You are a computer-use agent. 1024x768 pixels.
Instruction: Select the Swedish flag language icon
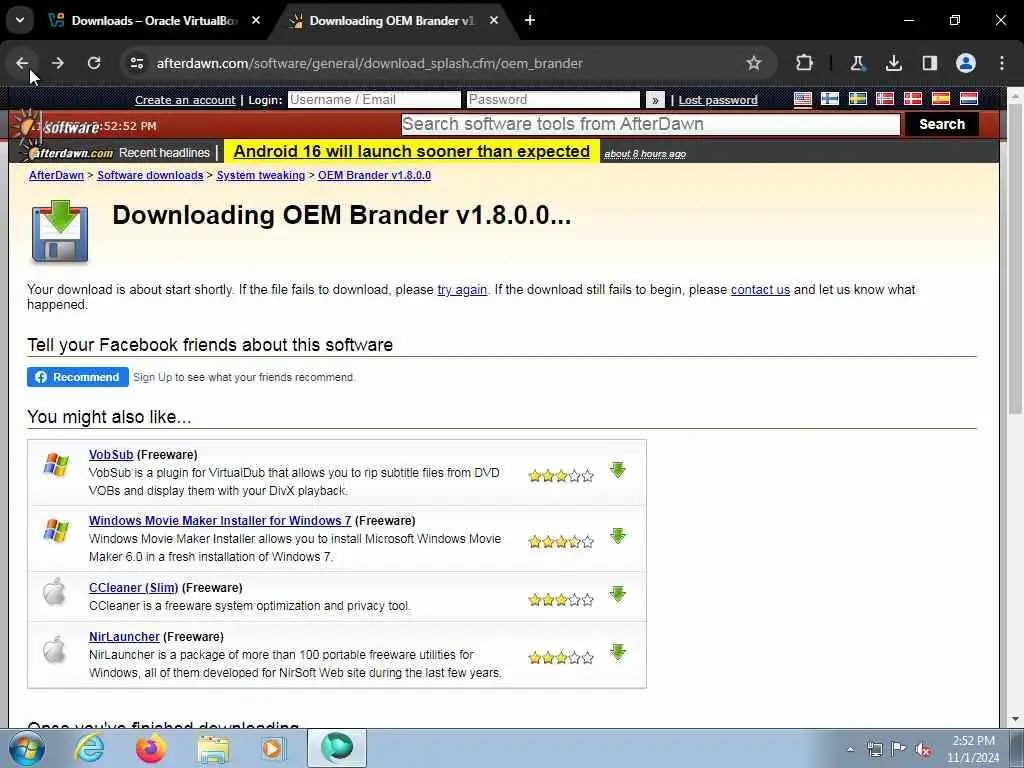[857, 99]
